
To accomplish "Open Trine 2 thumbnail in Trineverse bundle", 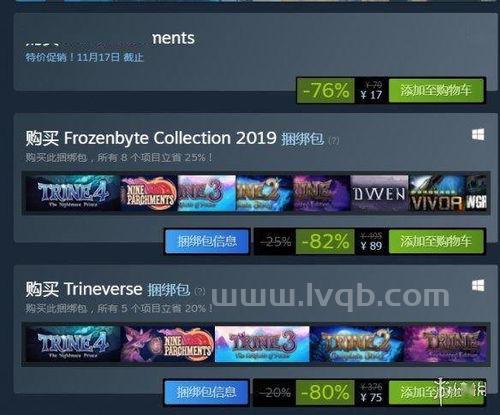I will [356, 344].
